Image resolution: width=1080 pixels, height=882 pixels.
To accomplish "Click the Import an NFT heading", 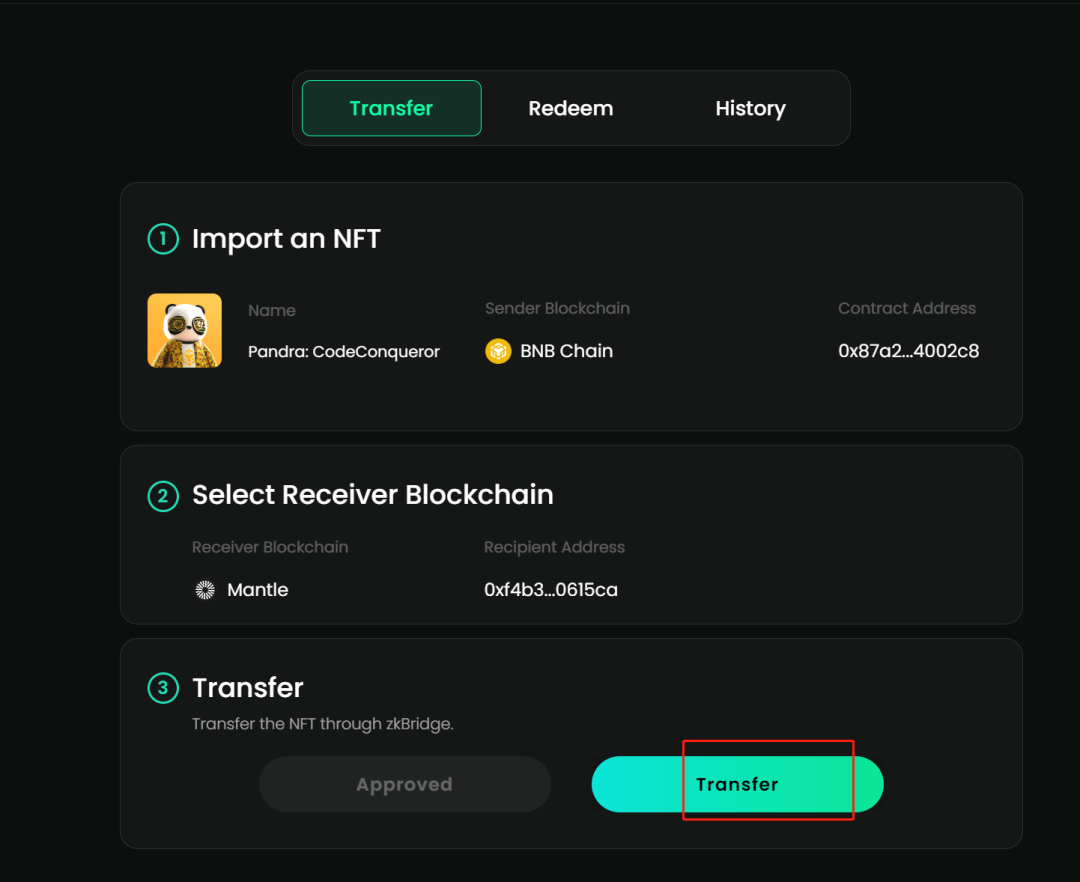I will [x=286, y=239].
